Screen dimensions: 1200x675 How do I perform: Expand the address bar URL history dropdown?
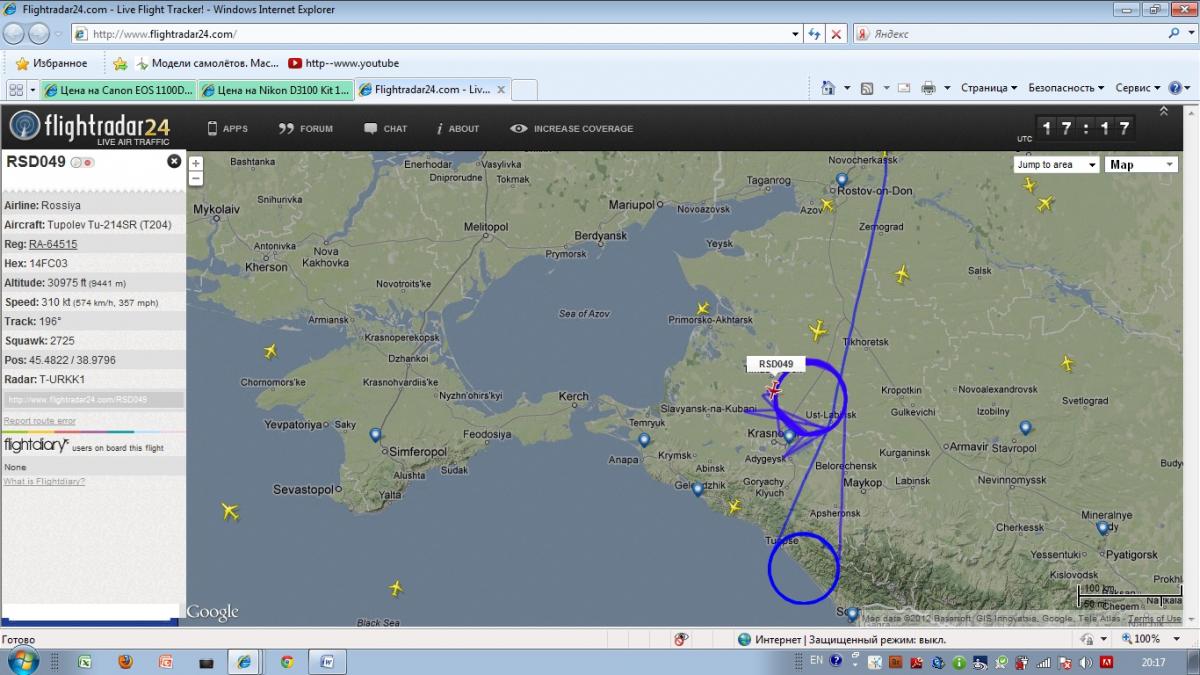point(796,34)
